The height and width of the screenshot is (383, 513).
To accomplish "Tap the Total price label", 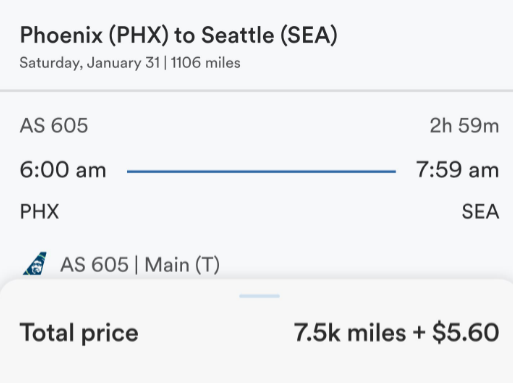I will tap(79, 333).
